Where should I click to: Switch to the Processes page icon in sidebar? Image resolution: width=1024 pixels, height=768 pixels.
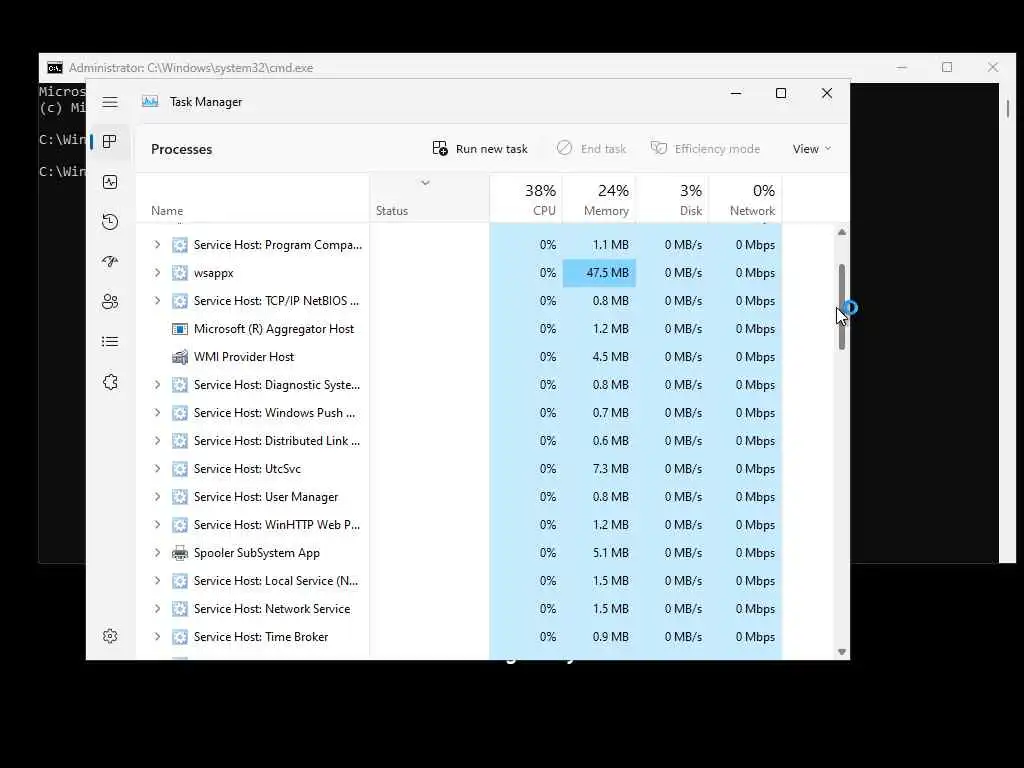coord(110,141)
